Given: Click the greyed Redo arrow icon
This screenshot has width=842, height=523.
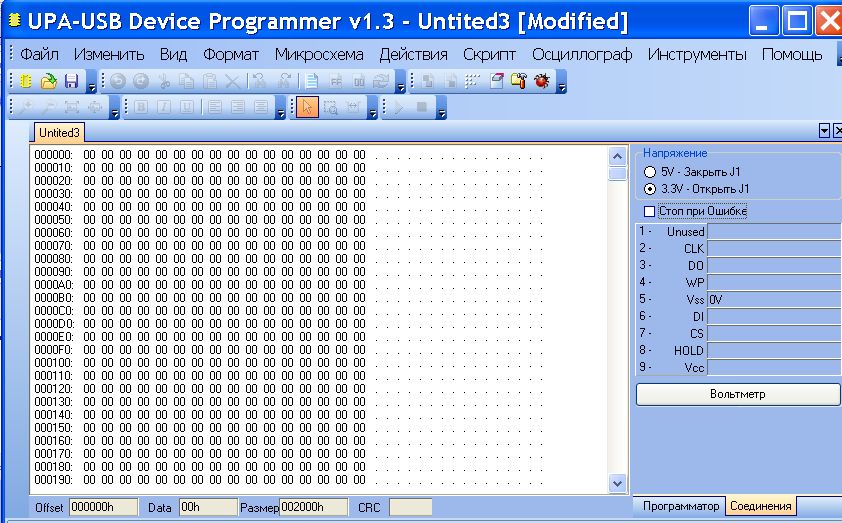Looking at the screenshot, I should (x=141, y=81).
